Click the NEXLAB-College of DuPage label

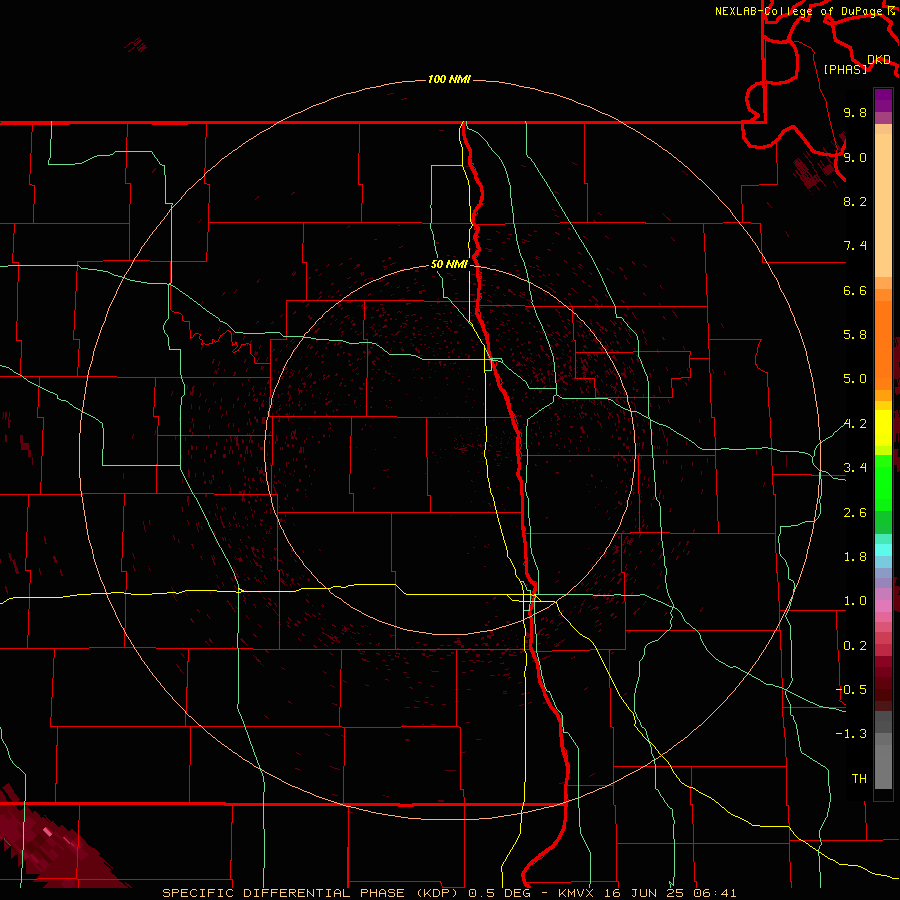click(798, 11)
